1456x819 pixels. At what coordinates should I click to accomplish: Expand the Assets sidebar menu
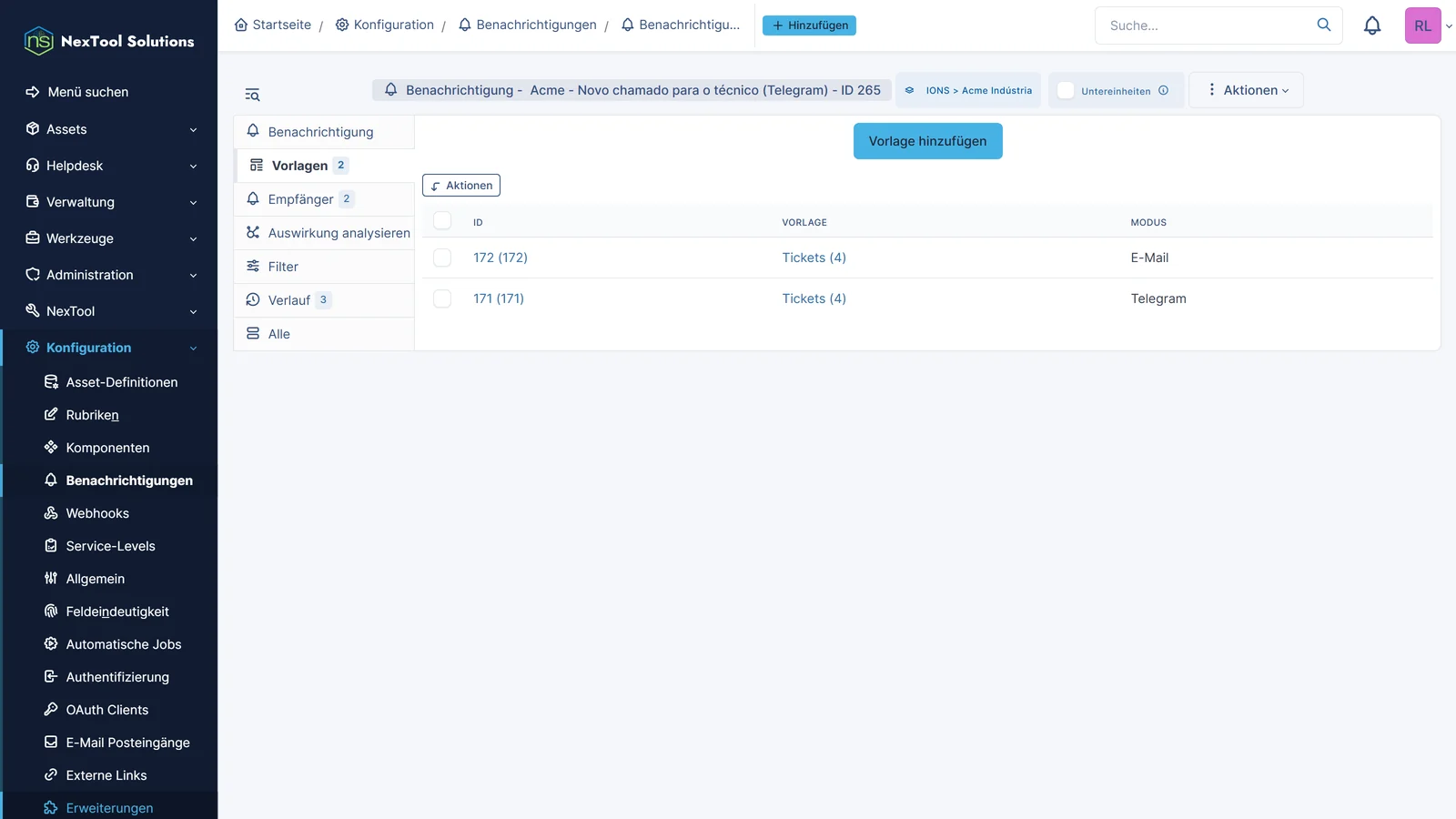pyautogui.click(x=109, y=129)
